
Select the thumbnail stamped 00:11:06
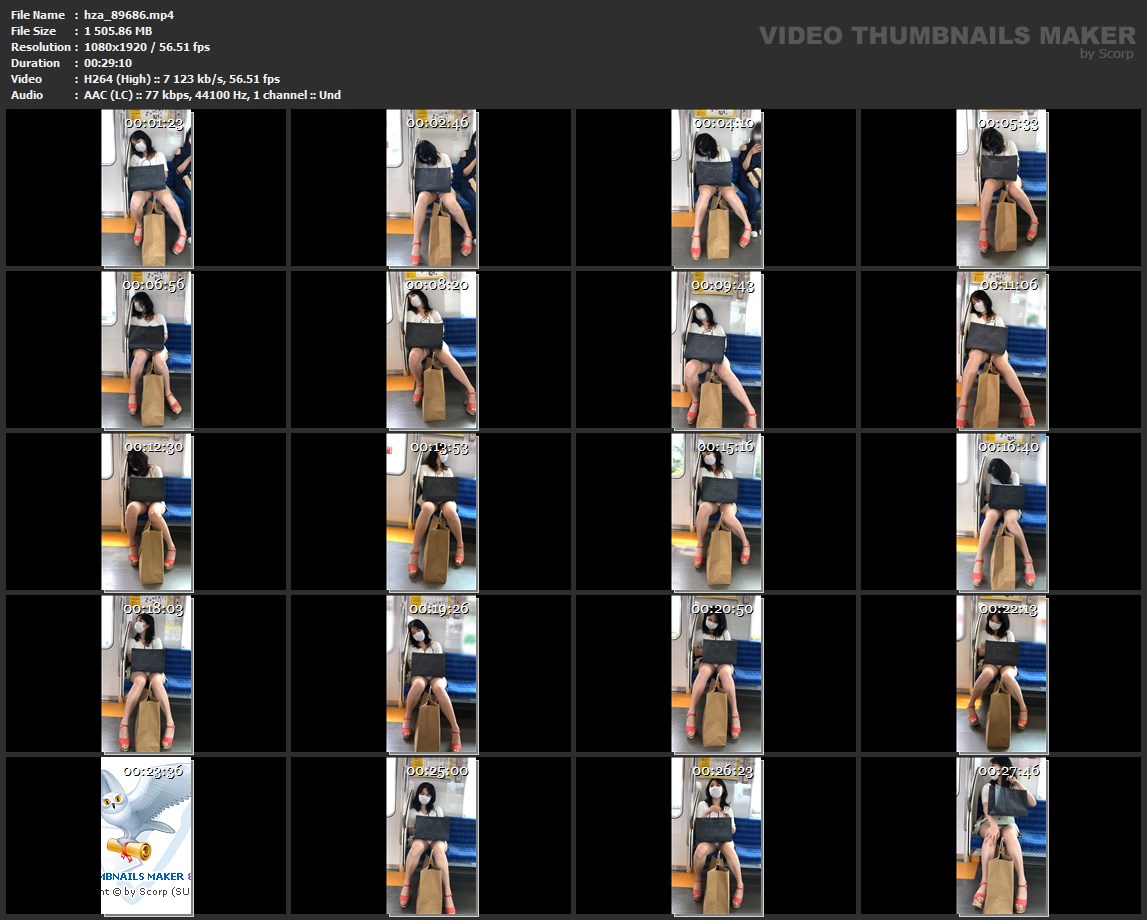coord(1001,350)
